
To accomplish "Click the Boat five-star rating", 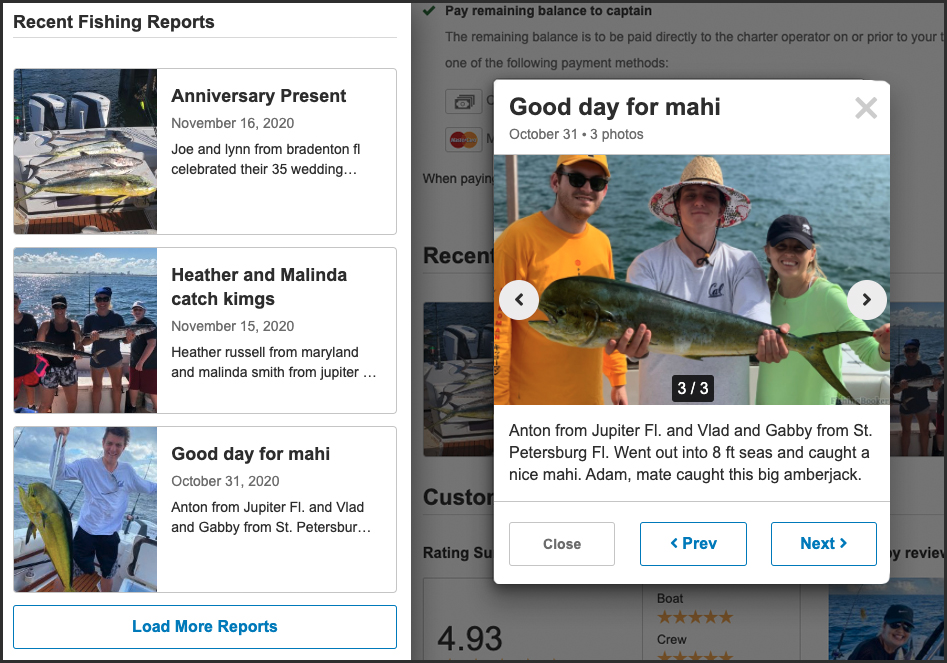I will [x=694, y=617].
